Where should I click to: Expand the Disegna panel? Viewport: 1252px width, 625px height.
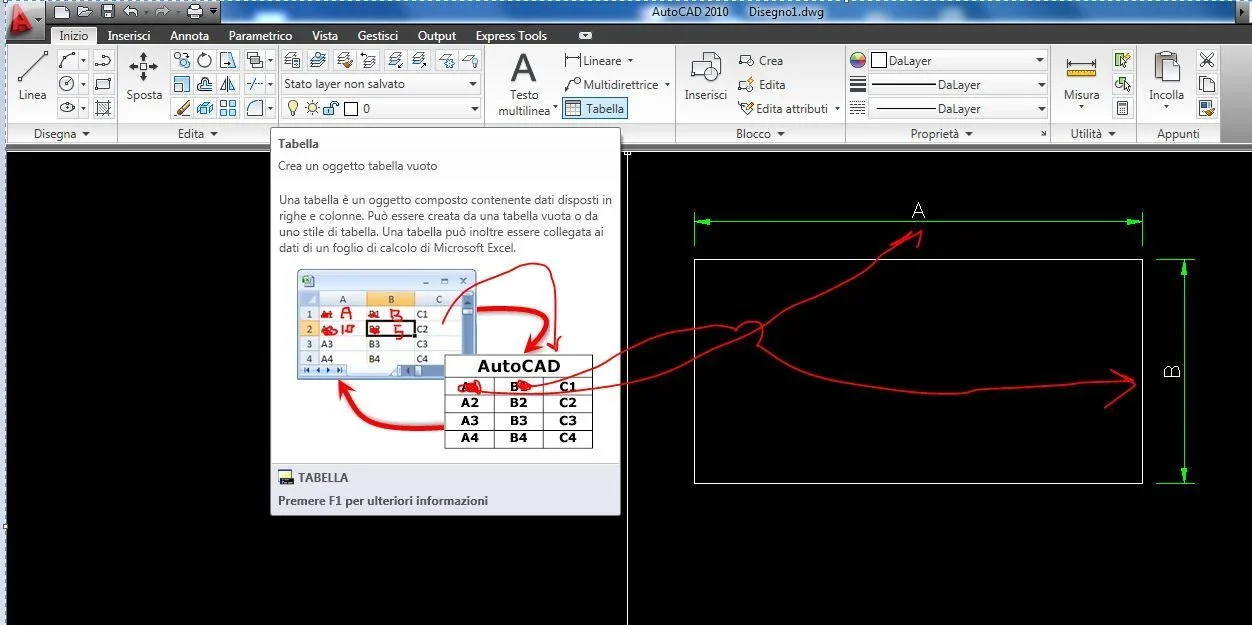(x=62, y=133)
